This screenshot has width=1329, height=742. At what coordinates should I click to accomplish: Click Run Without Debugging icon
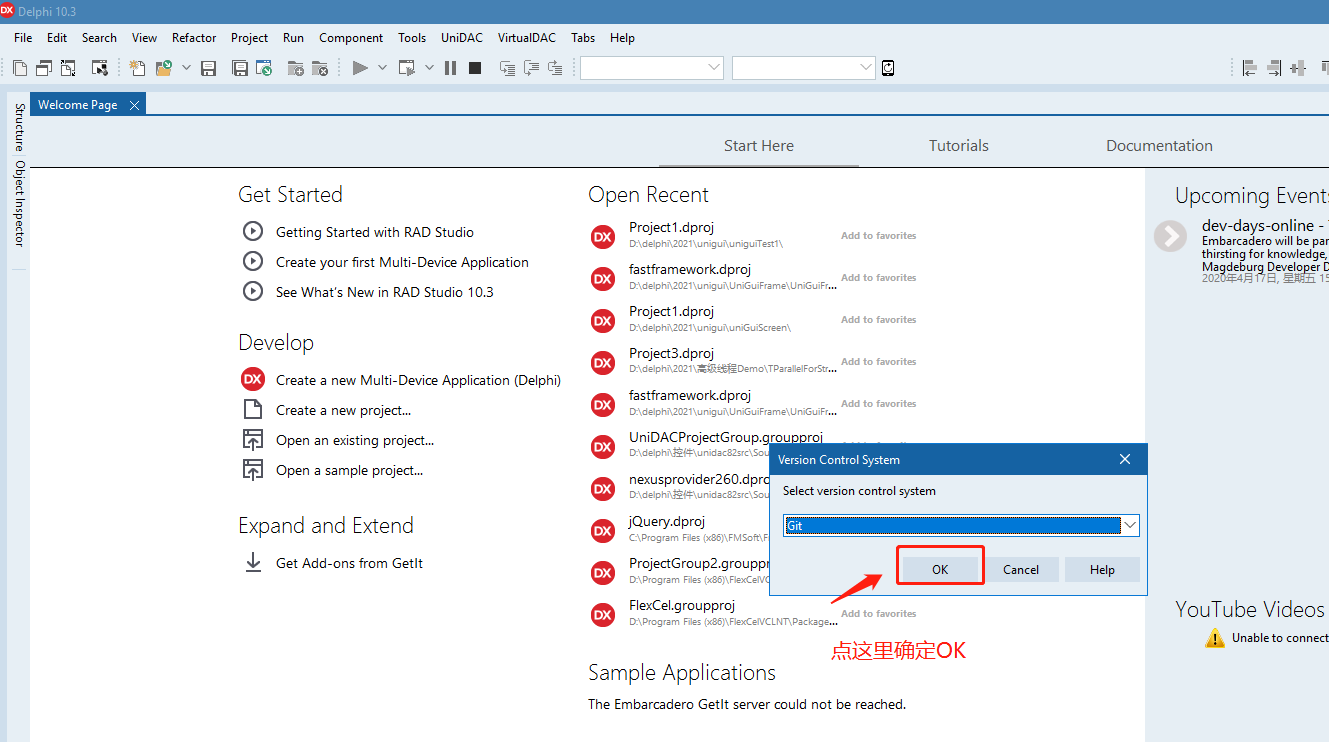(407, 68)
